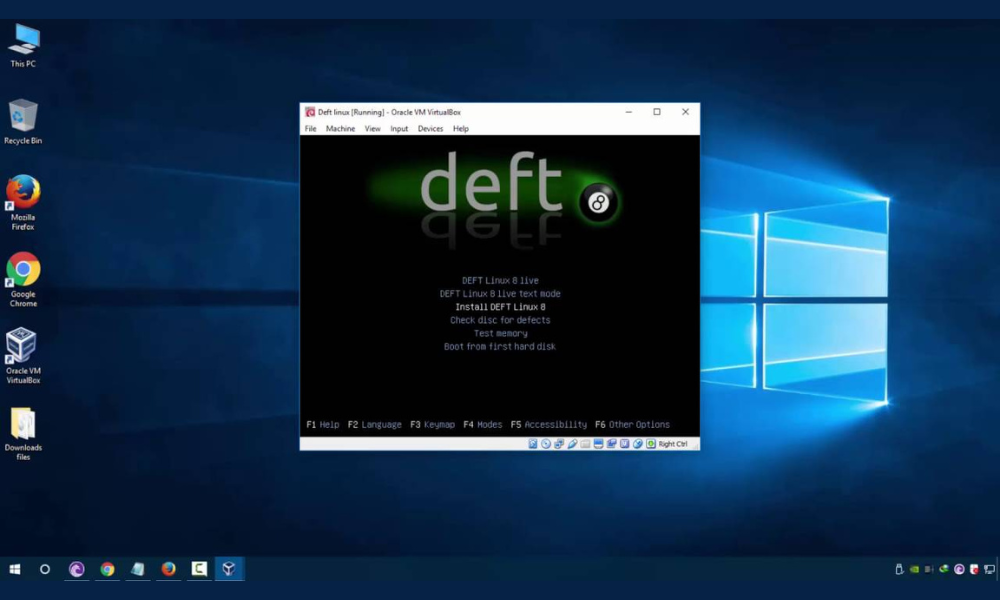1000x600 pixels.
Task: Open the Devices menu
Action: tap(430, 129)
